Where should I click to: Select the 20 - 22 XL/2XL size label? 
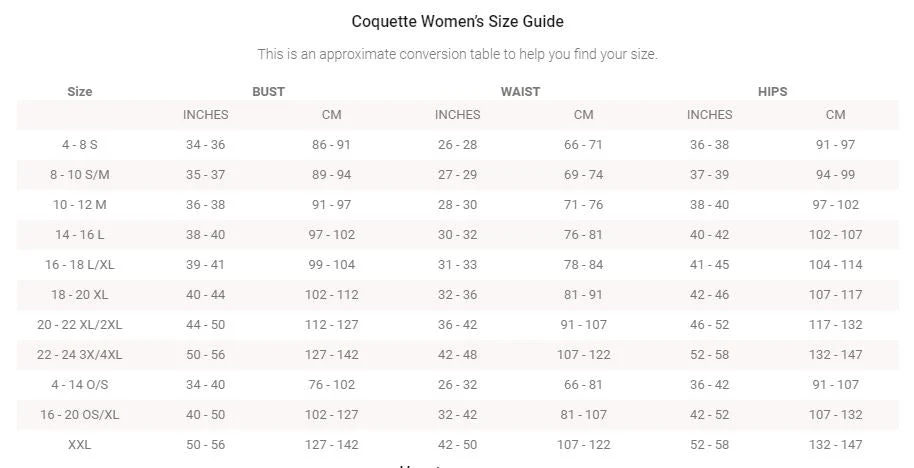pos(79,325)
